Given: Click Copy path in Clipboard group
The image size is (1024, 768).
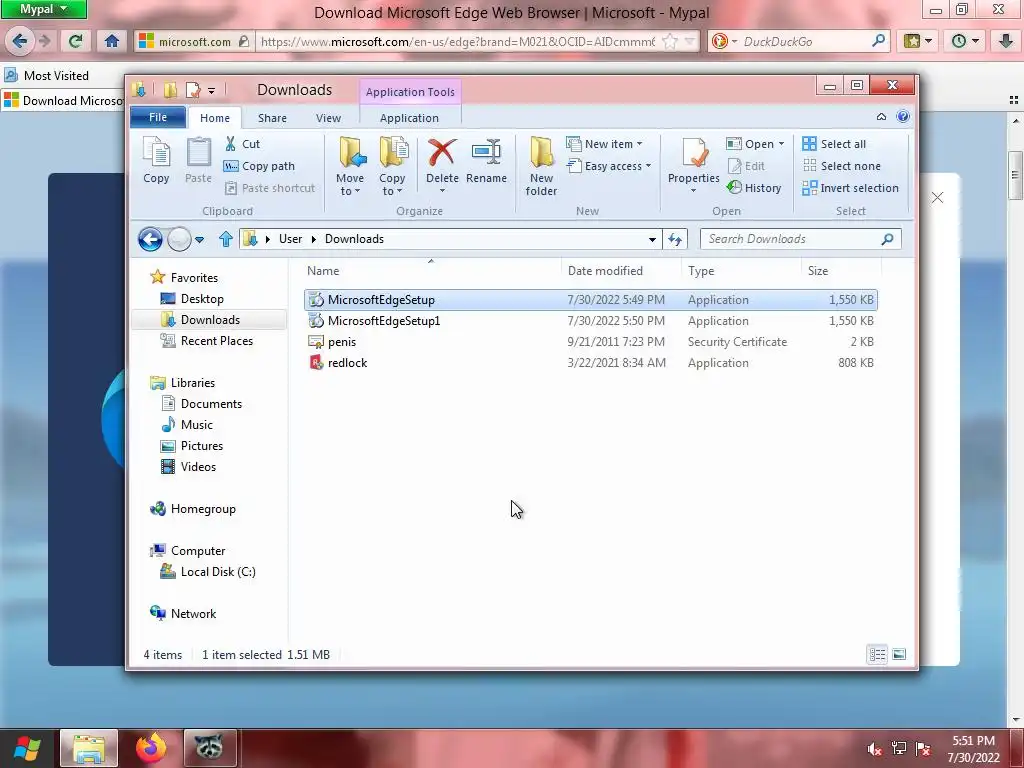Looking at the screenshot, I should click(259, 166).
